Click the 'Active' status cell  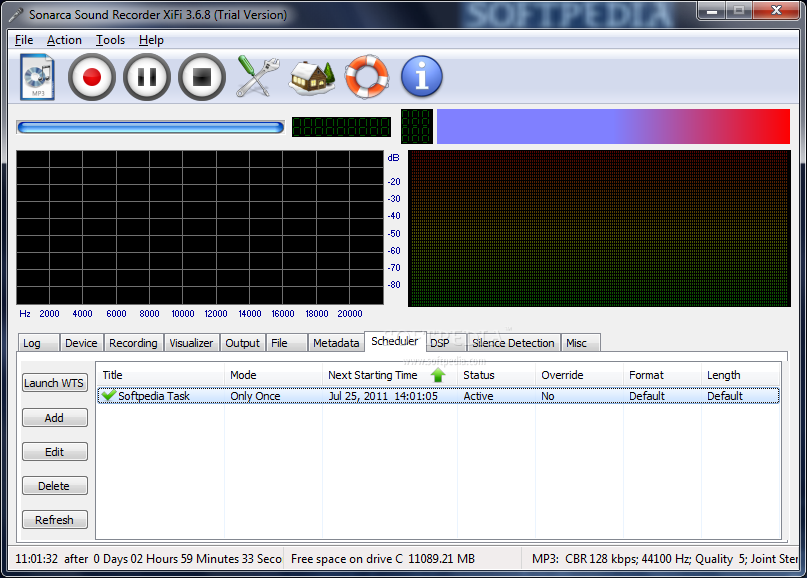478,396
